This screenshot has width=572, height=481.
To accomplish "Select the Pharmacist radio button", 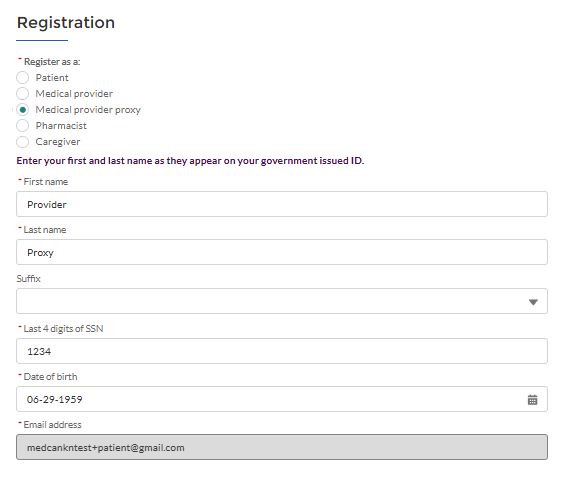I will [x=23, y=126].
